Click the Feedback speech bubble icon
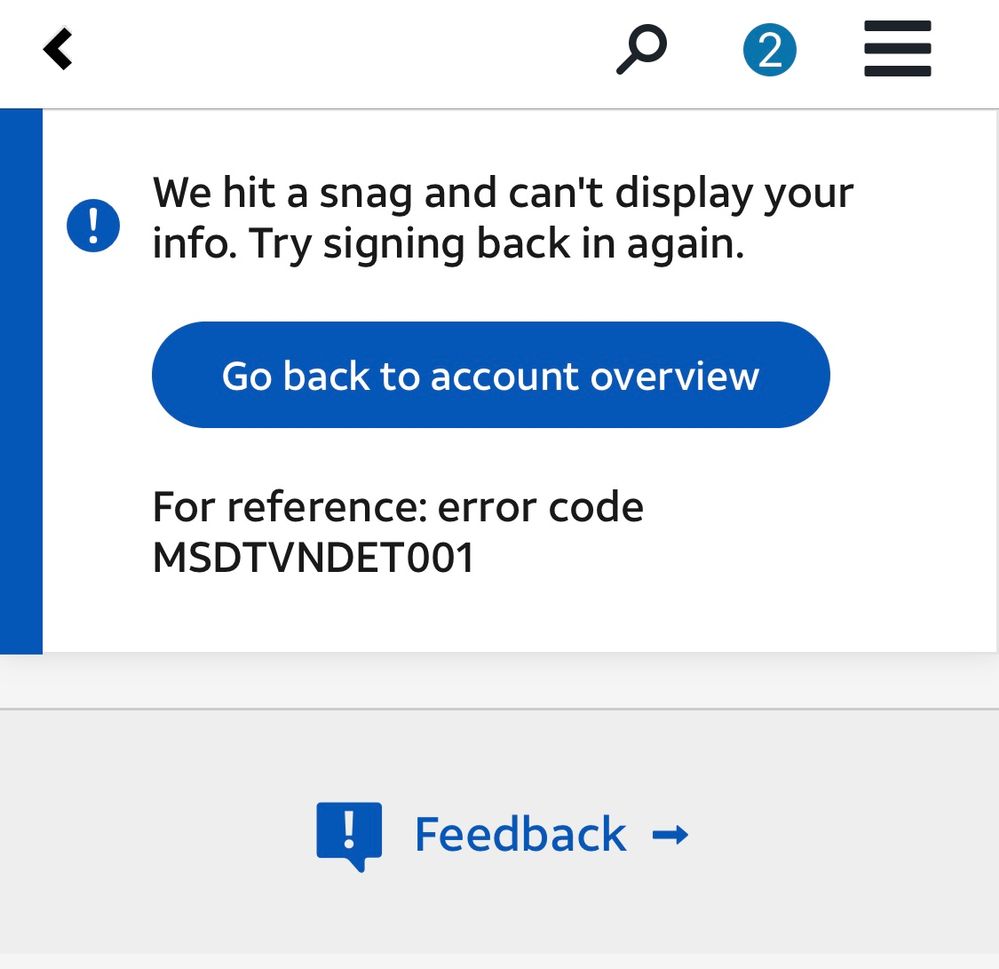The image size is (999, 969). (x=349, y=834)
